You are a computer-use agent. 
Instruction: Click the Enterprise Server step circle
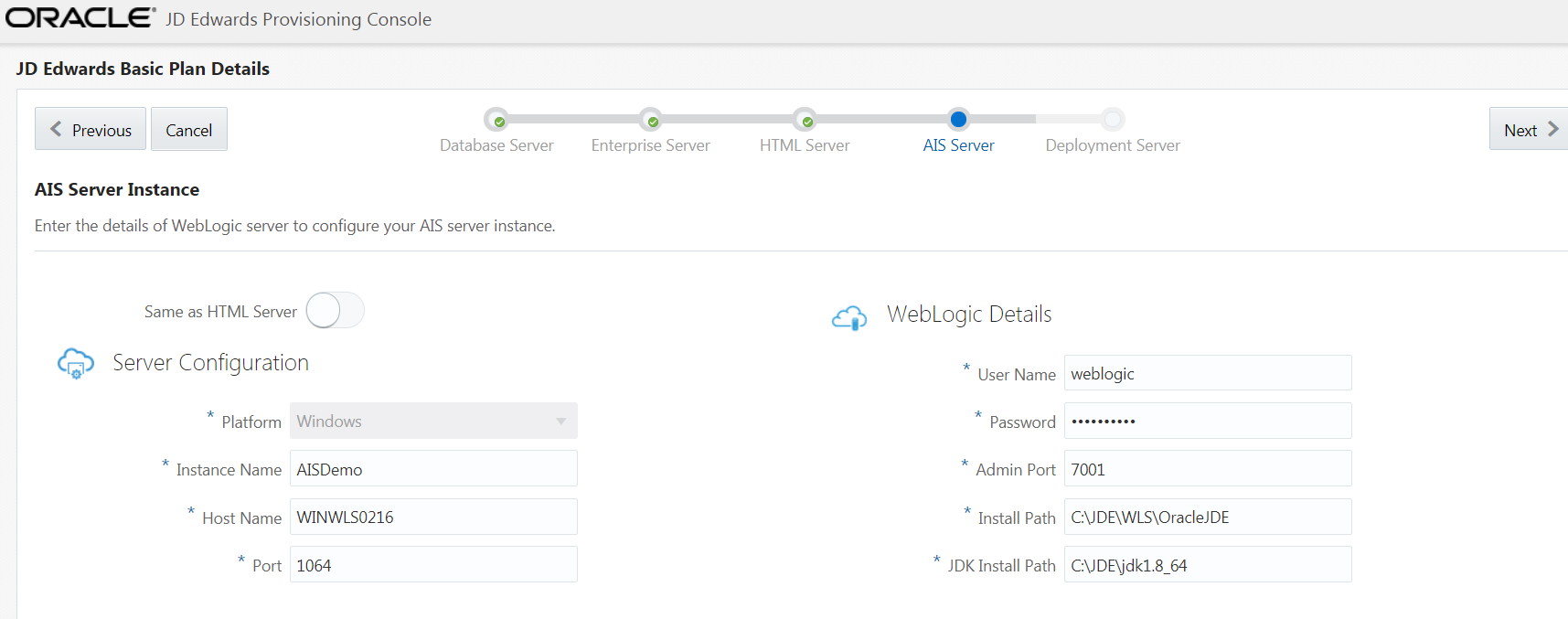pyautogui.click(x=652, y=120)
